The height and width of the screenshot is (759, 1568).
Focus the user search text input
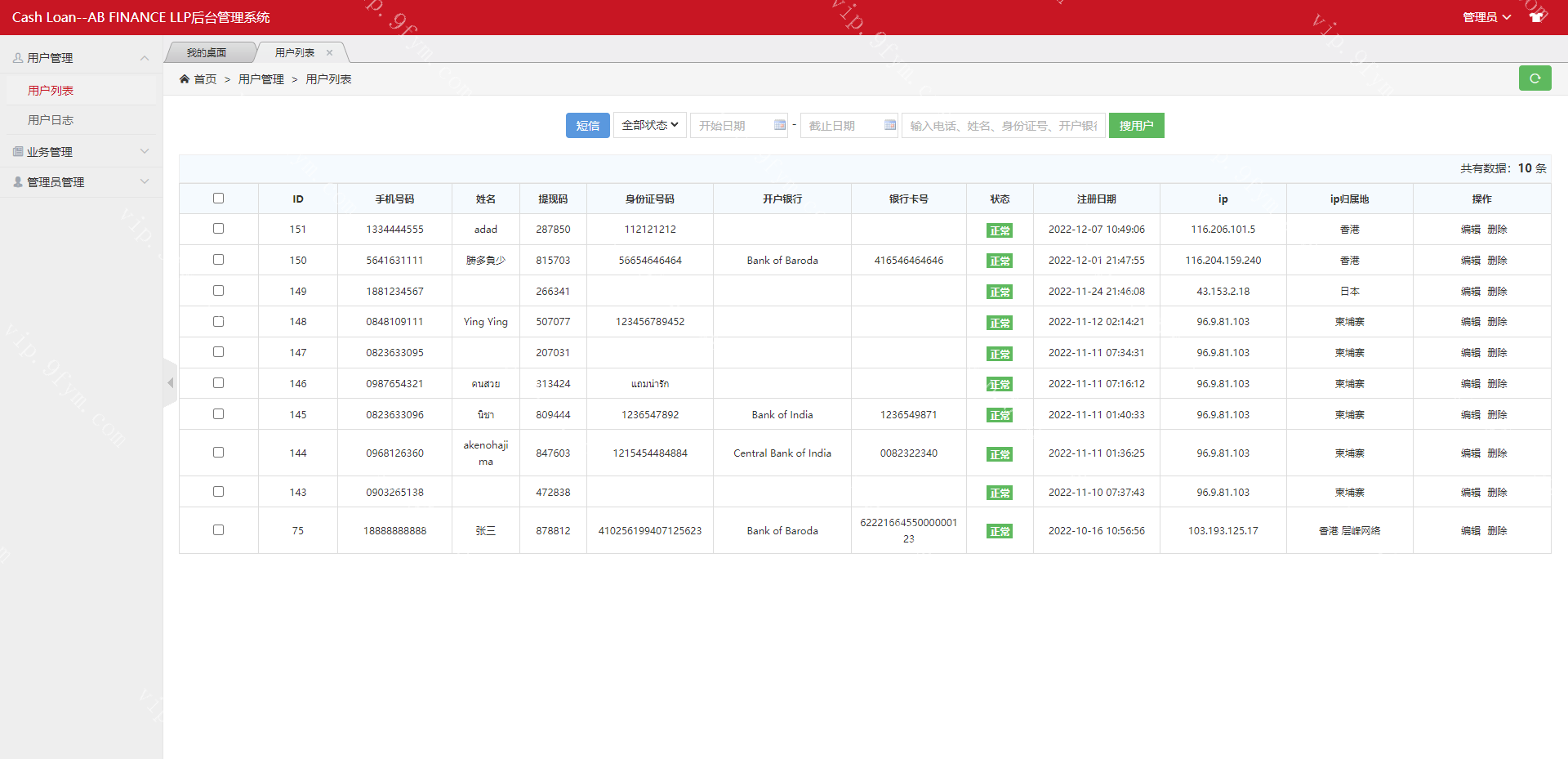pyautogui.click(x=1003, y=125)
